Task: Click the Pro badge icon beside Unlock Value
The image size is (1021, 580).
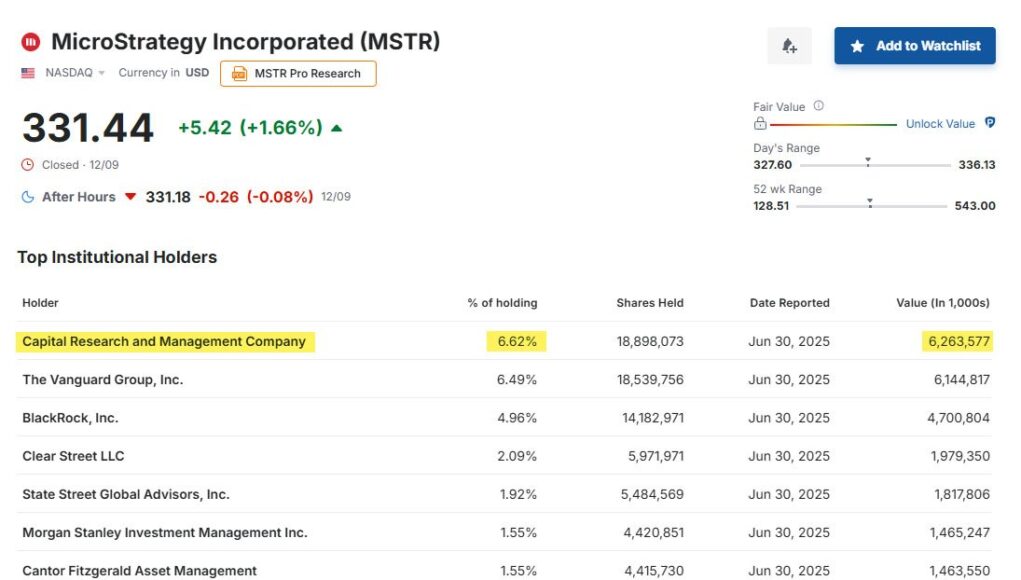Action: [x=990, y=122]
